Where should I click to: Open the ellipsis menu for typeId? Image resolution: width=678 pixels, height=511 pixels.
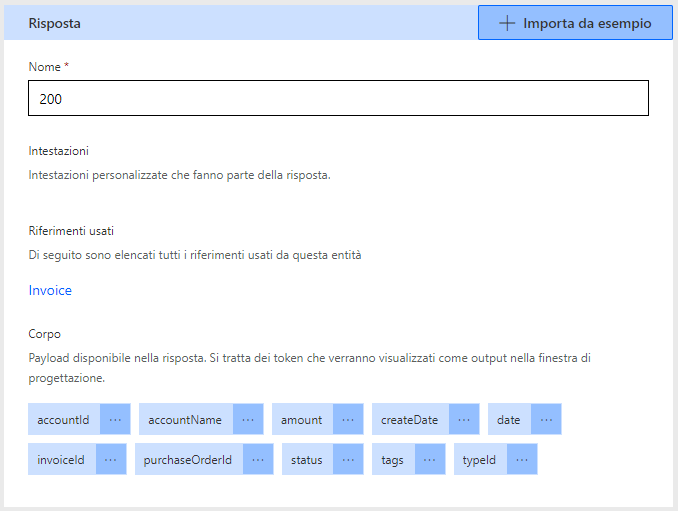(522, 460)
